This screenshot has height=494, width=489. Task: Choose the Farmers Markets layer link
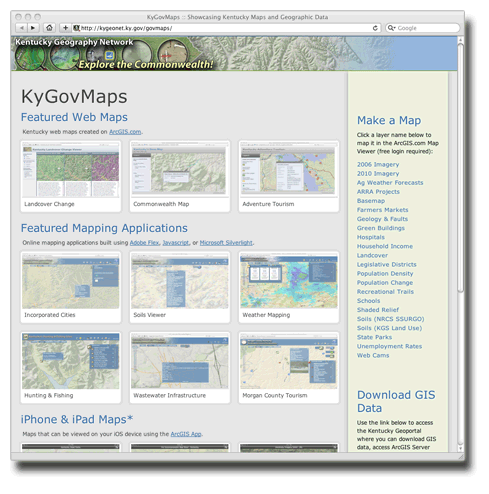tap(382, 210)
